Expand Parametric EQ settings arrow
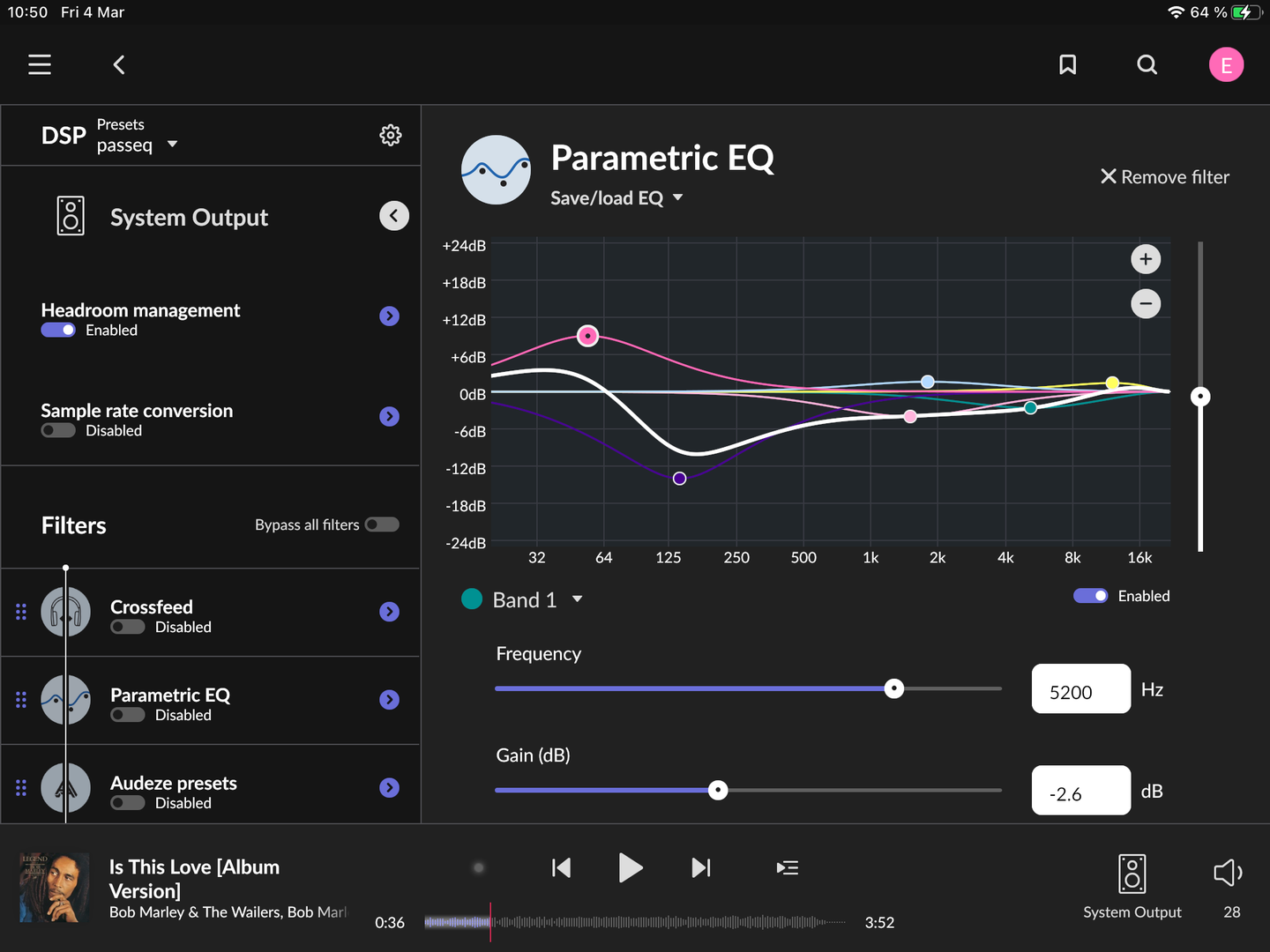The height and width of the screenshot is (952, 1270). (x=389, y=700)
